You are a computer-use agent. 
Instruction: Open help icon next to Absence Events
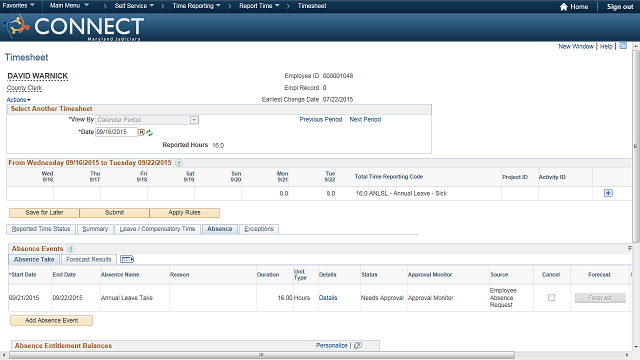pyautogui.click(x=71, y=249)
